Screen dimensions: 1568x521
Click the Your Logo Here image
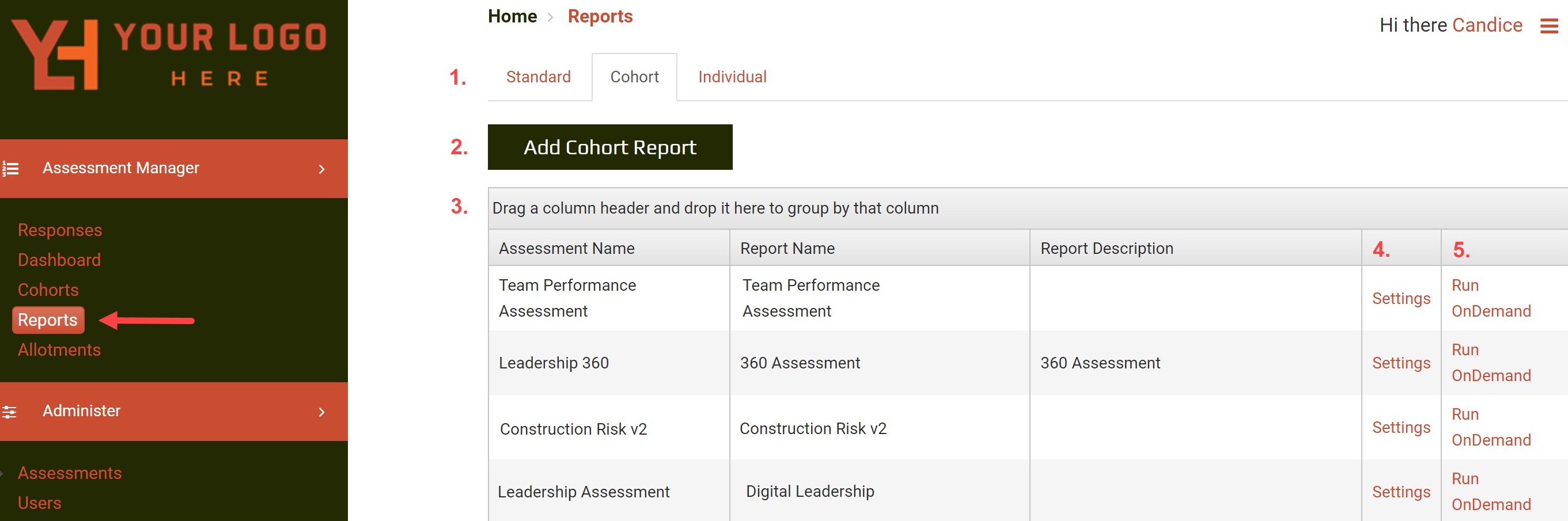coord(170,55)
